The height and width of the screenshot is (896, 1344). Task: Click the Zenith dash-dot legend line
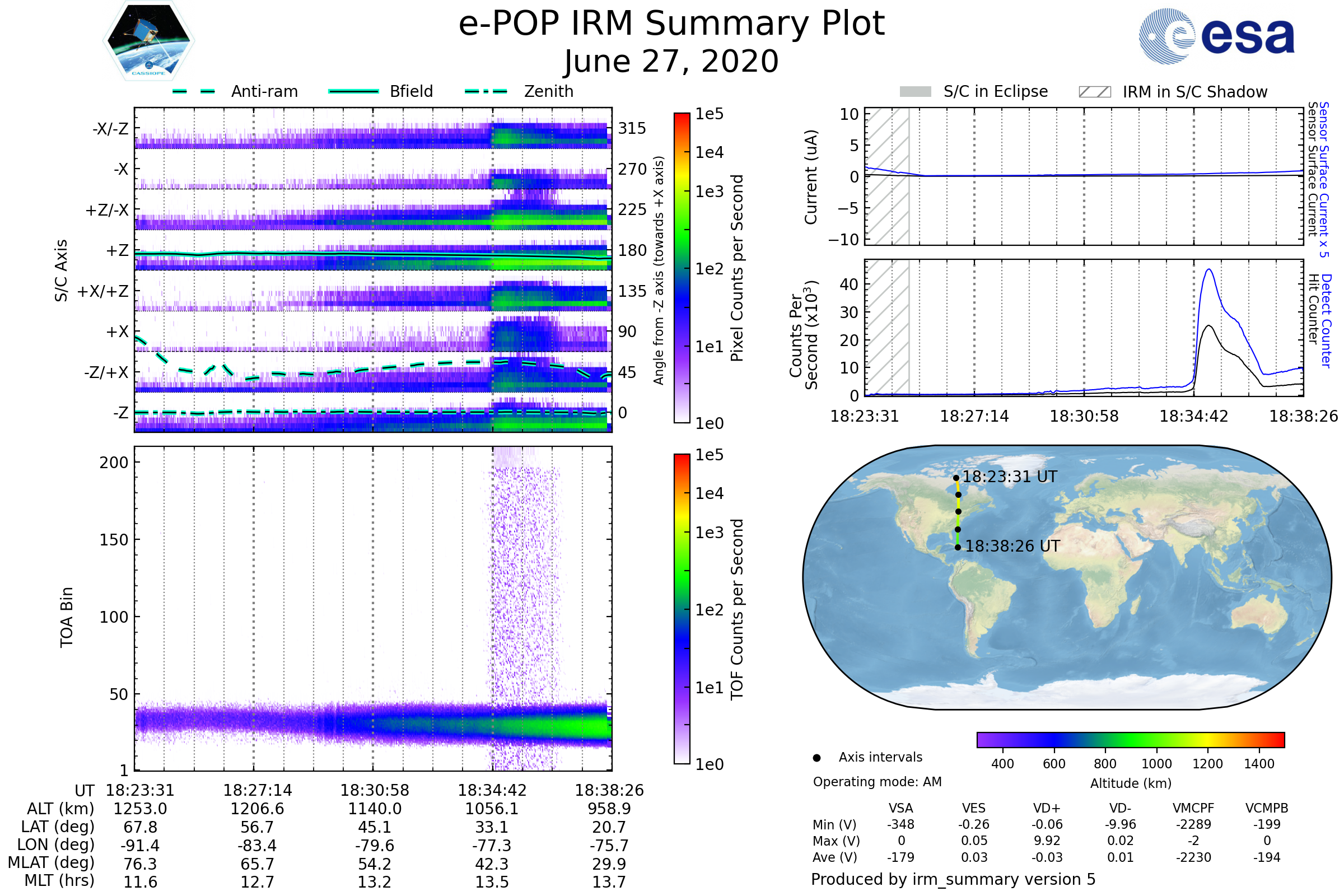[486, 91]
